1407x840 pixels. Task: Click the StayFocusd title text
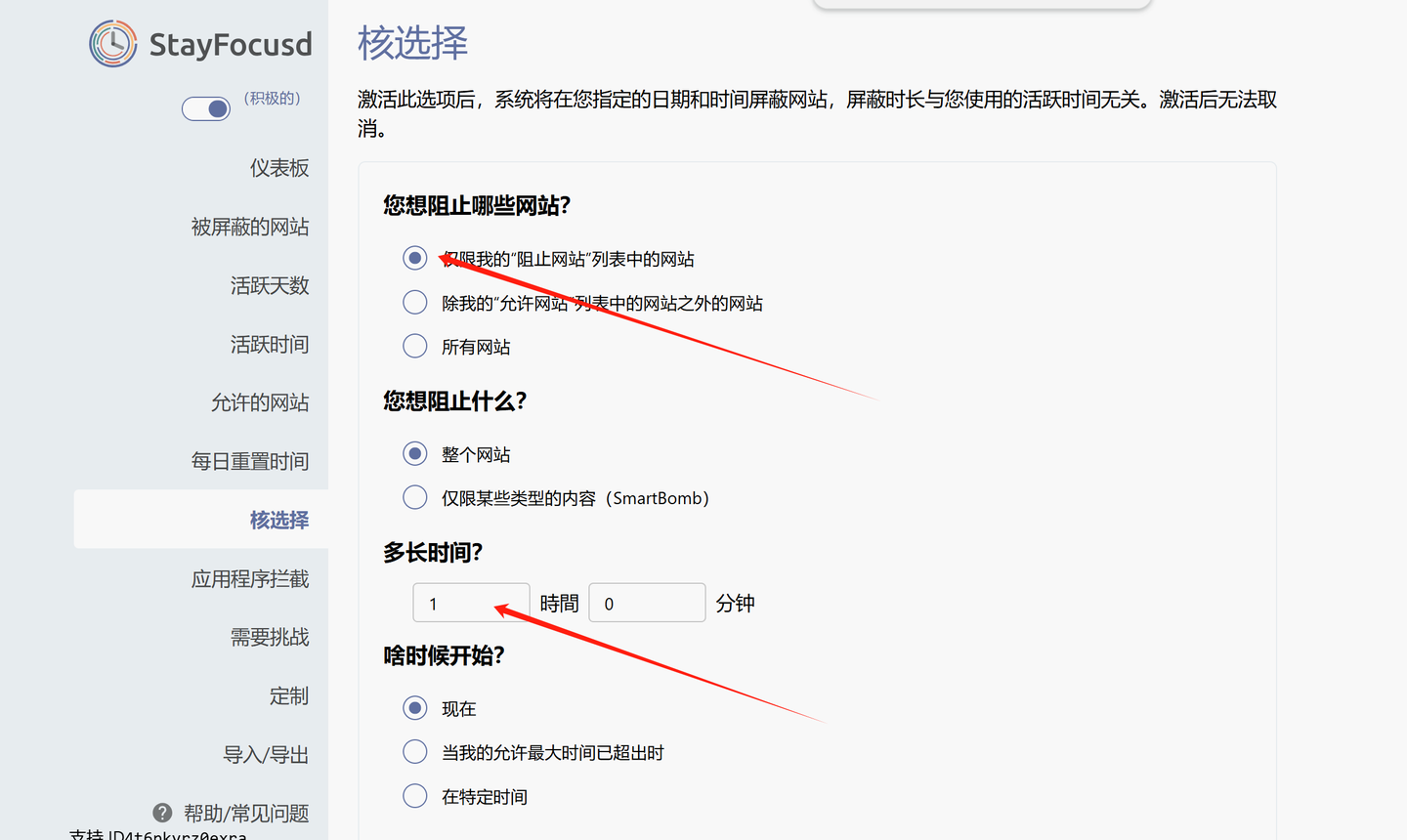tap(231, 45)
